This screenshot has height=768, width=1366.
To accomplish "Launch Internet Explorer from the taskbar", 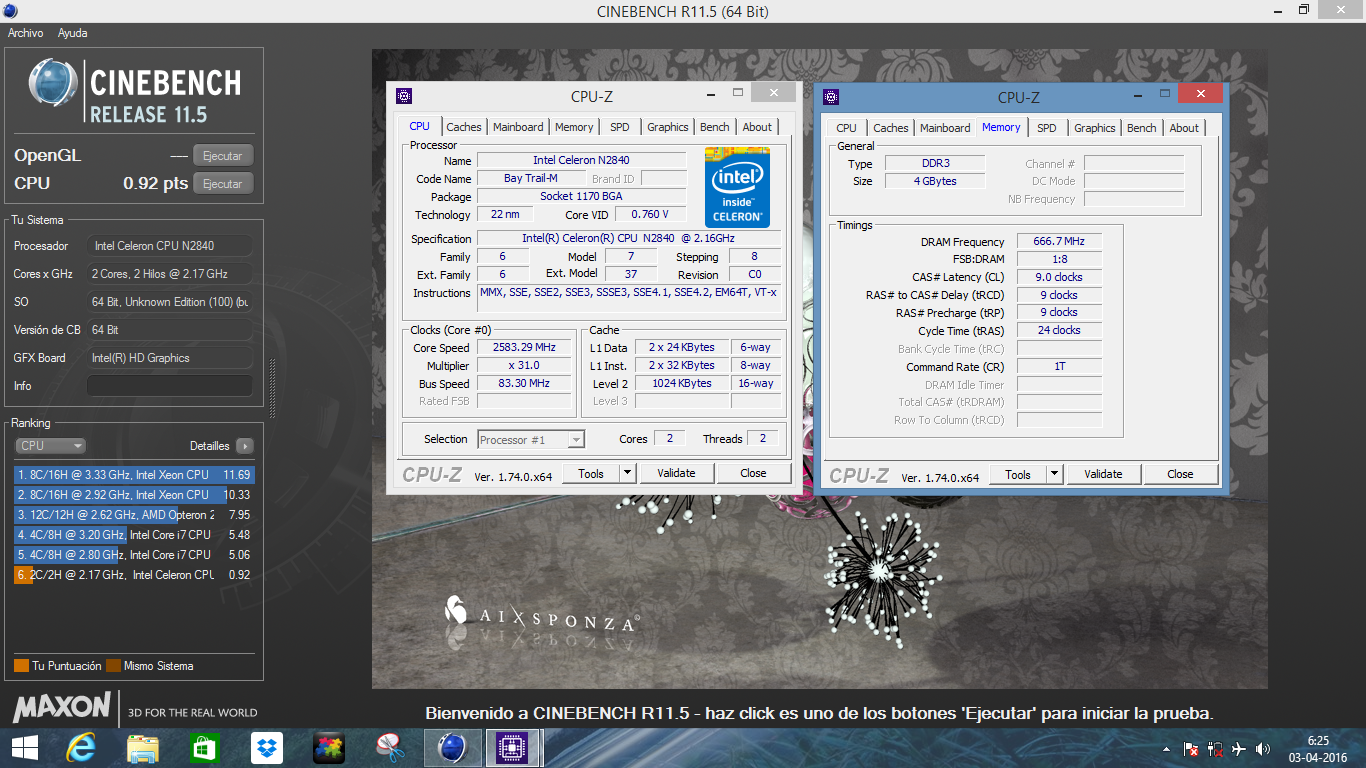I will 81,748.
